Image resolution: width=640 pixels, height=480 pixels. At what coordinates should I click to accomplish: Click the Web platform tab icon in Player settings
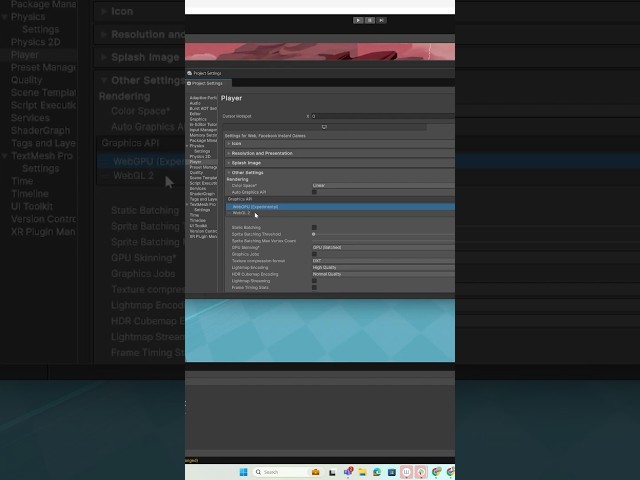click(324, 127)
